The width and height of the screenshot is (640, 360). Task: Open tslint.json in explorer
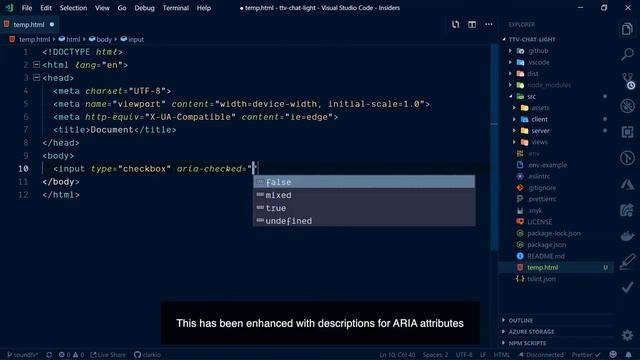click(x=541, y=279)
